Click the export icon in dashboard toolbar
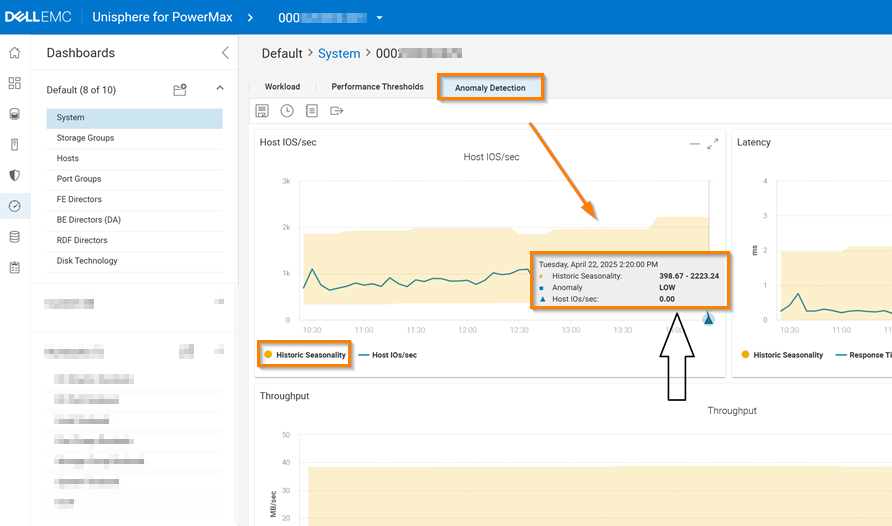Screen dimensions: 892x526 pos(337,111)
